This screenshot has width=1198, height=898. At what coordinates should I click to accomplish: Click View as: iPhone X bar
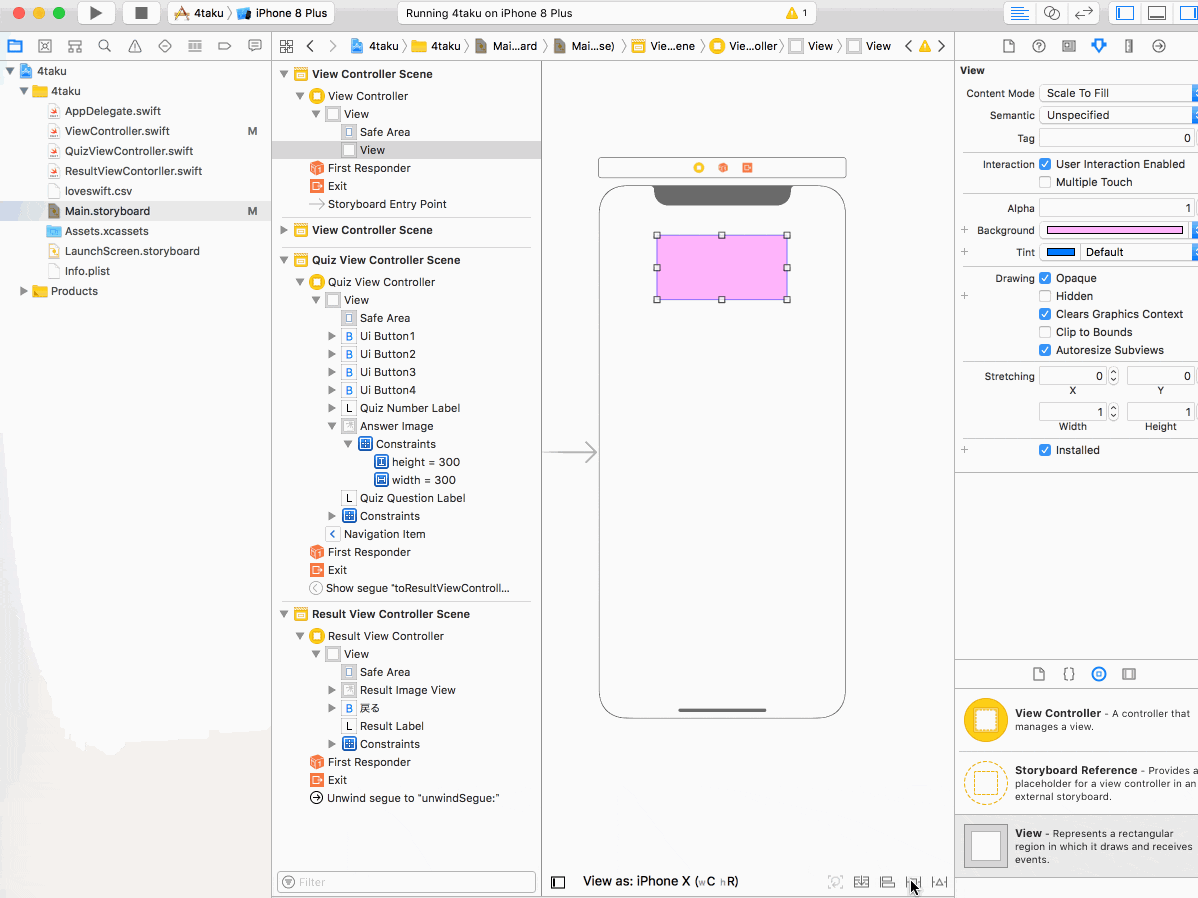tap(660, 881)
